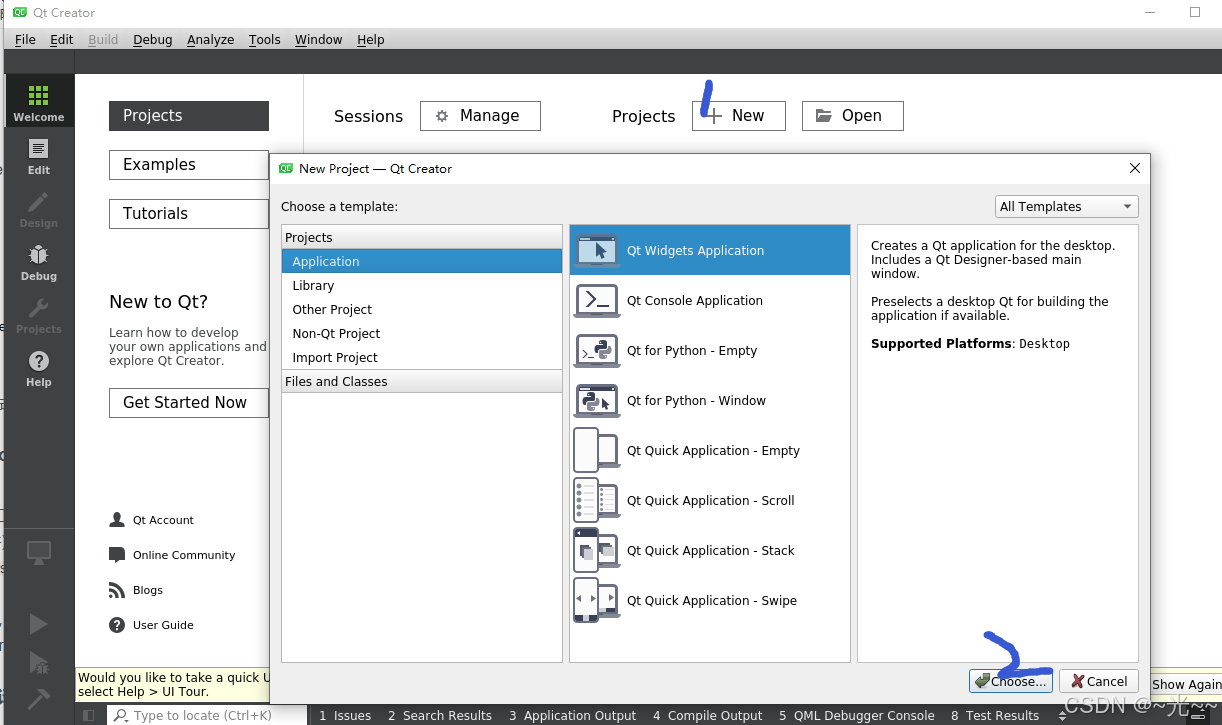Open the Tools menu
This screenshot has width=1222, height=725.
264,39
